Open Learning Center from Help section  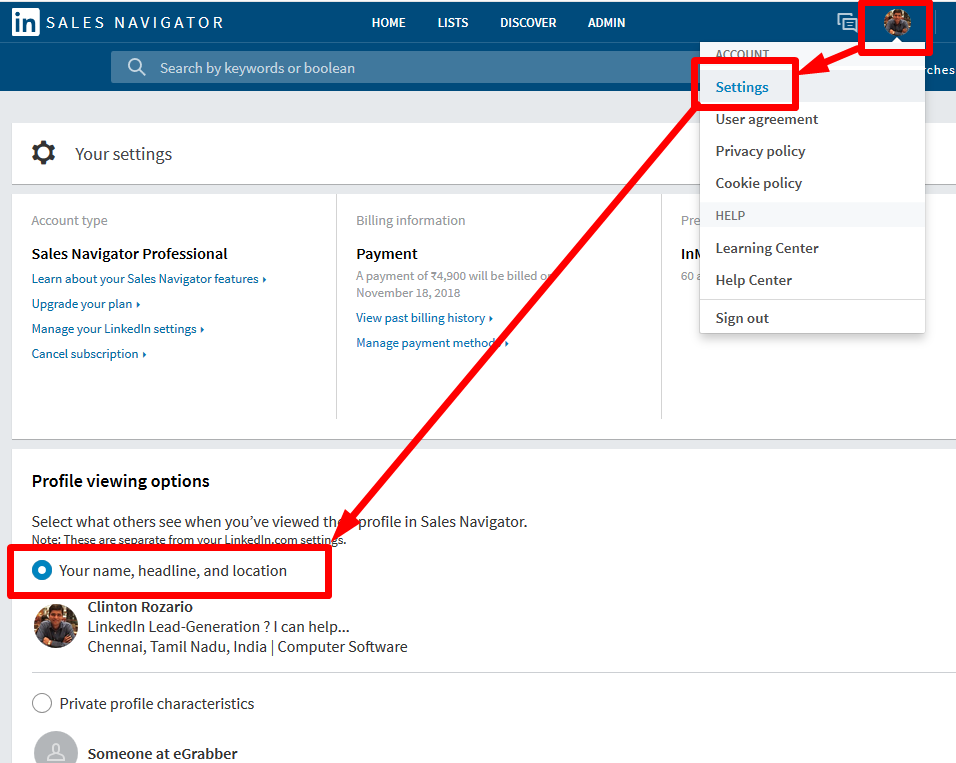pyautogui.click(x=766, y=248)
